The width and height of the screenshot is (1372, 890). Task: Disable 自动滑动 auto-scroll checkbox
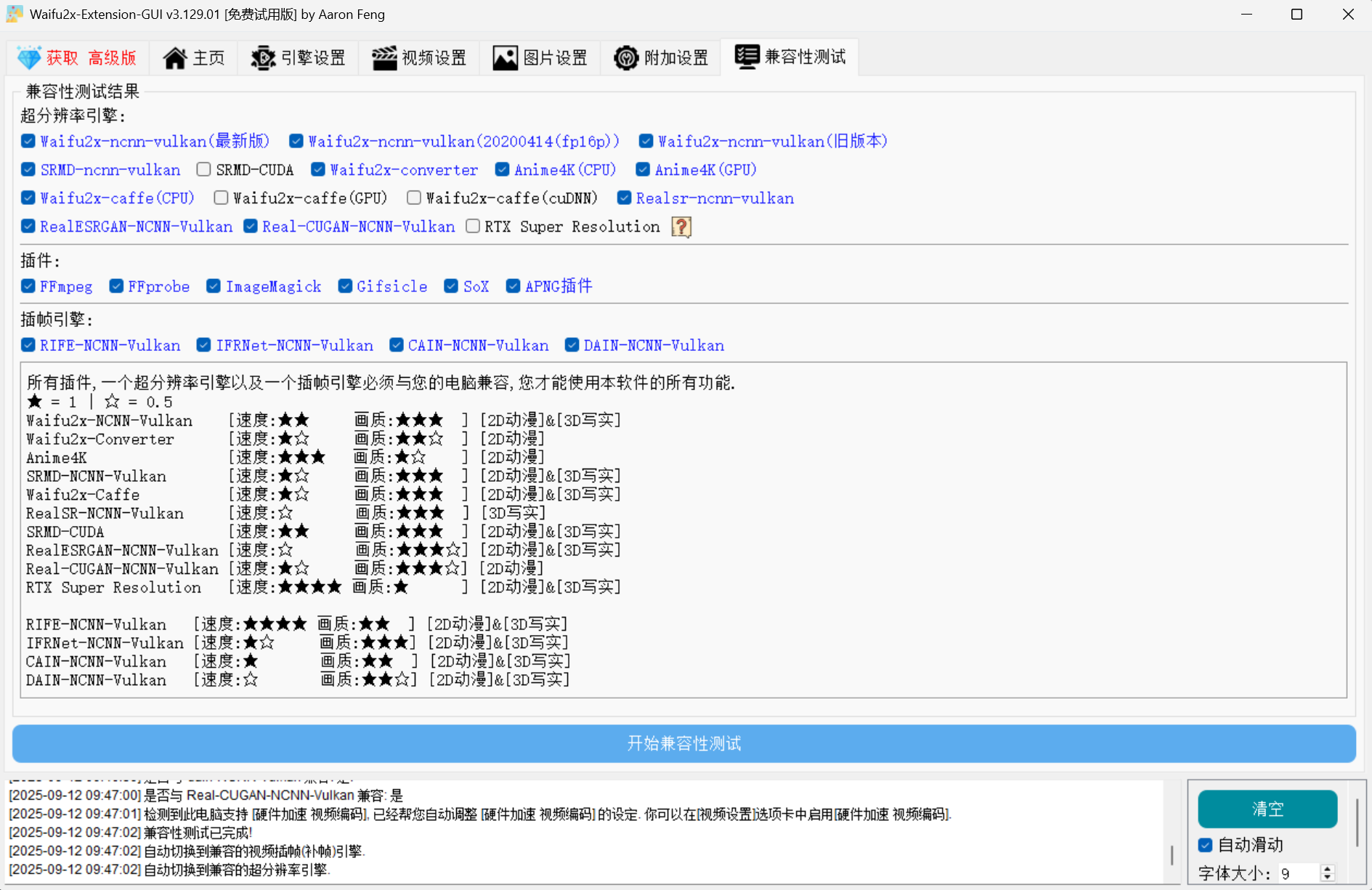pos(1206,845)
